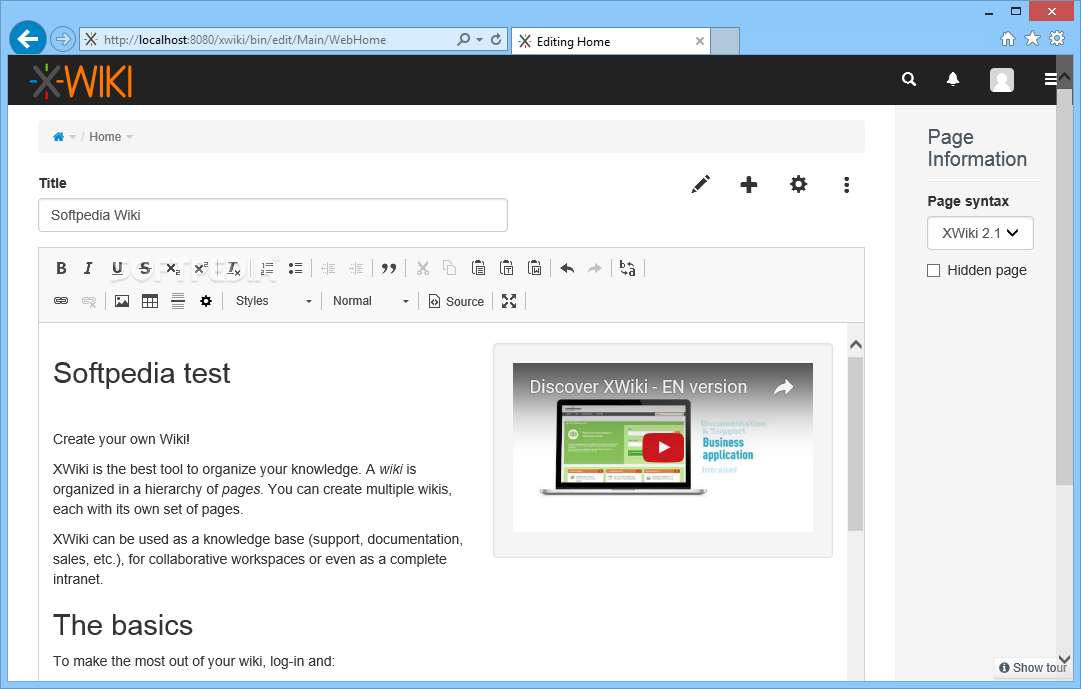Apply underline formatting
The image size is (1081, 689).
(x=117, y=268)
